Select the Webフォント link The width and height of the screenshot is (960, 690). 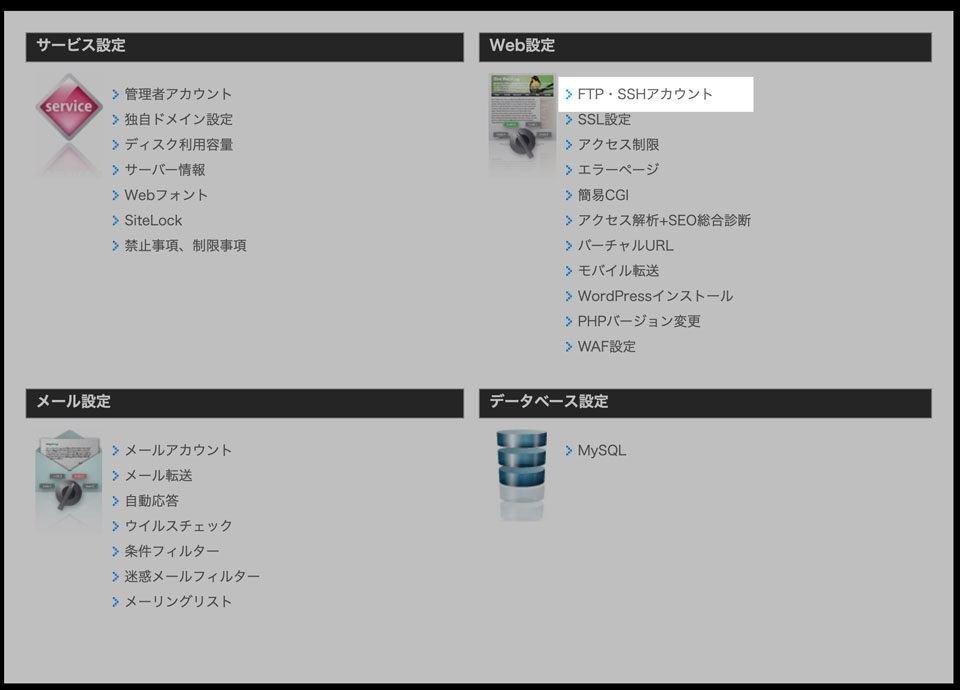pyautogui.click(x=166, y=195)
